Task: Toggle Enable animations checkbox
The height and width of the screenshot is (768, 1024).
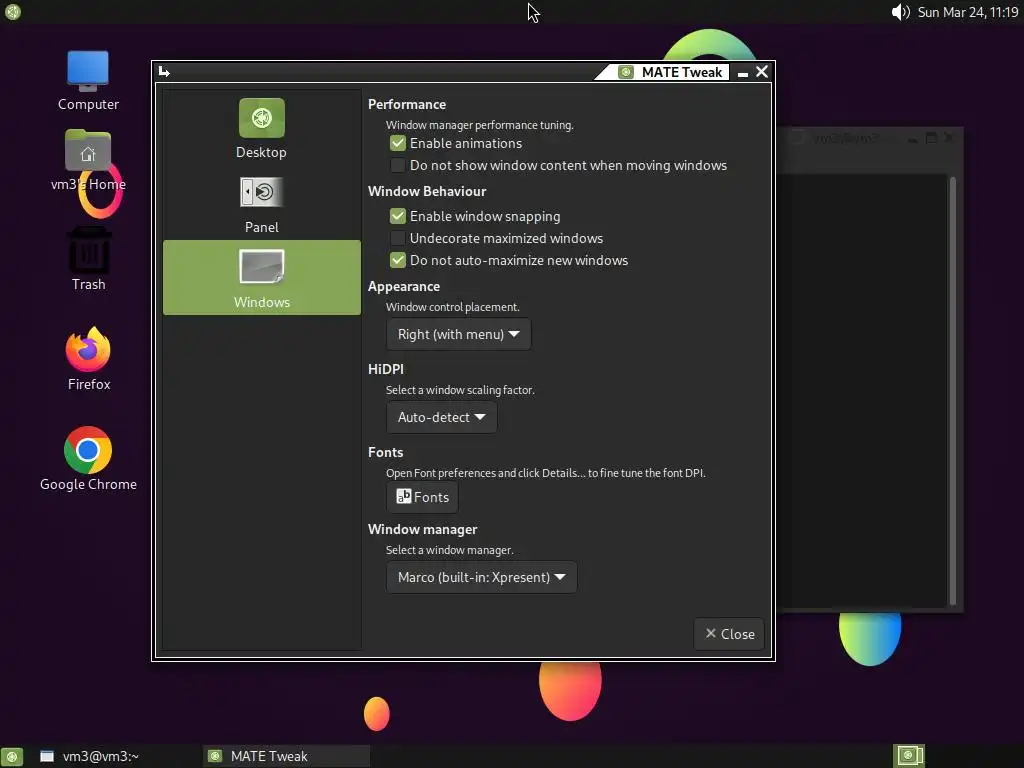Action: [x=398, y=143]
